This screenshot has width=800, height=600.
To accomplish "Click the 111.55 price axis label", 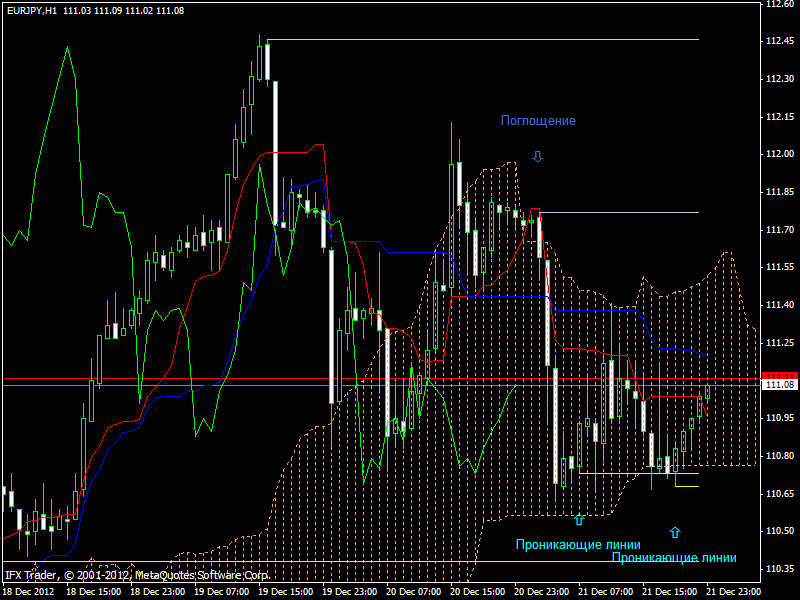I will 779,267.
